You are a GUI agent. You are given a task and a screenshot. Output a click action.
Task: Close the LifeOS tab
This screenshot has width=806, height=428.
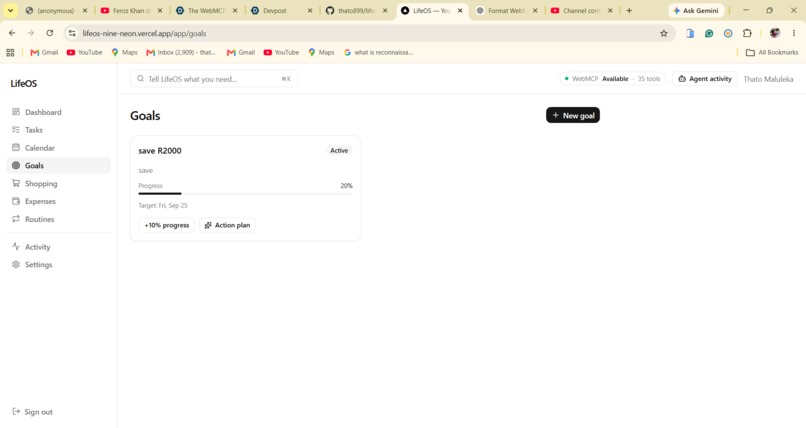tap(460, 10)
